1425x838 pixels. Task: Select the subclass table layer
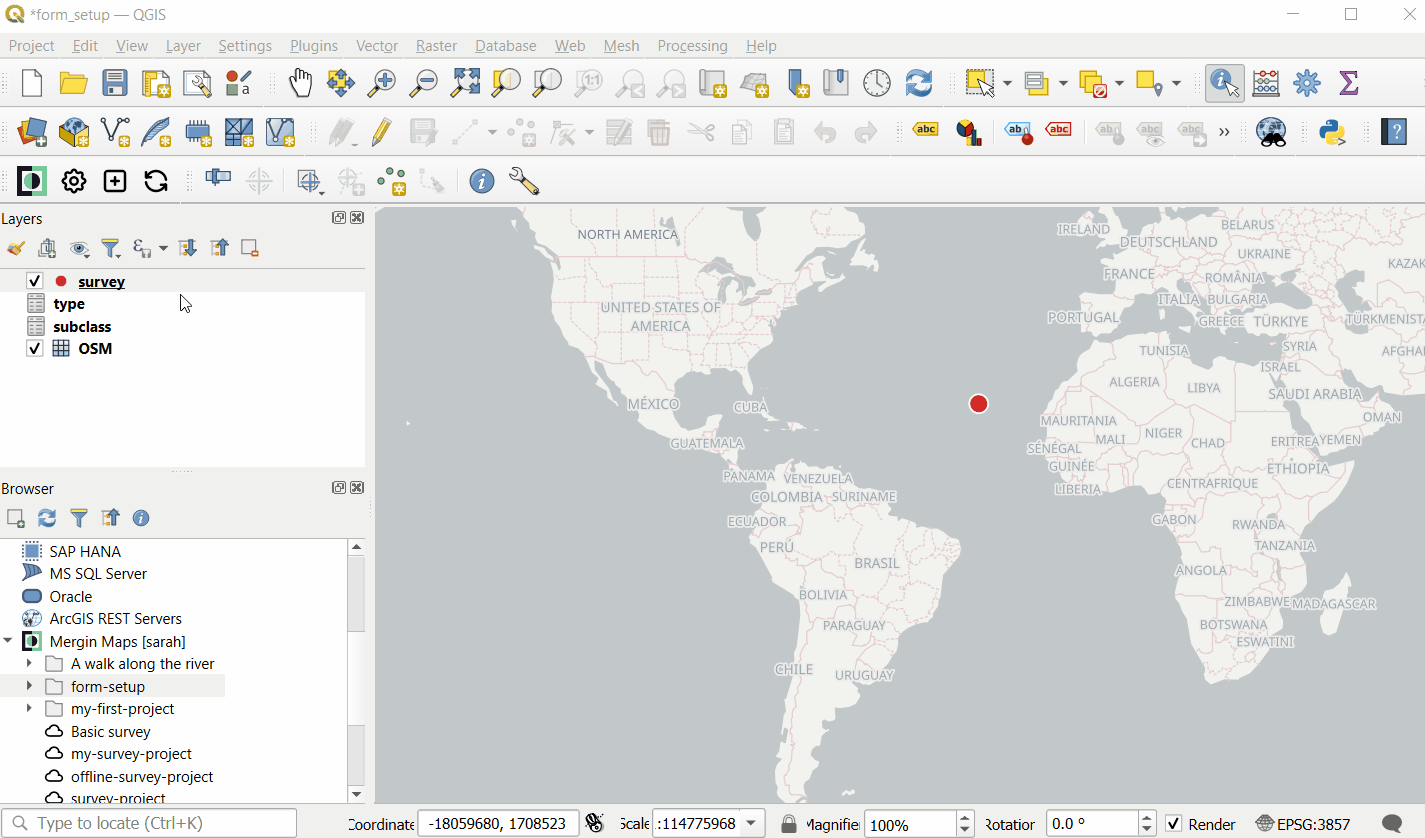pyautogui.click(x=82, y=327)
